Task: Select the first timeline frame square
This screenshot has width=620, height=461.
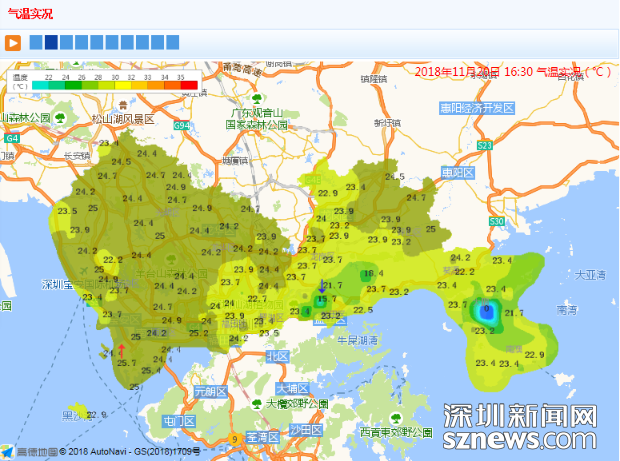Action: pos(36,42)
